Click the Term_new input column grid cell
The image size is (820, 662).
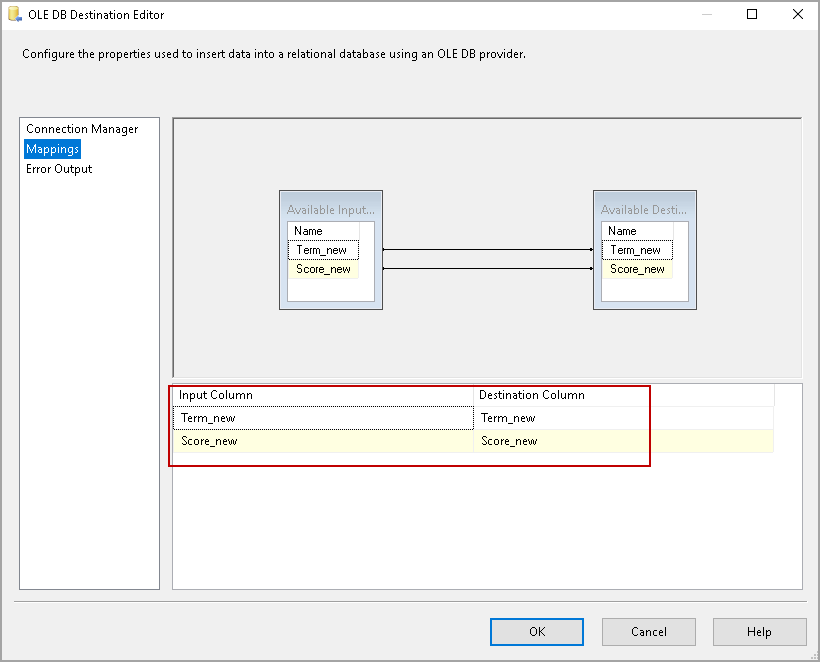coord(322,418)
